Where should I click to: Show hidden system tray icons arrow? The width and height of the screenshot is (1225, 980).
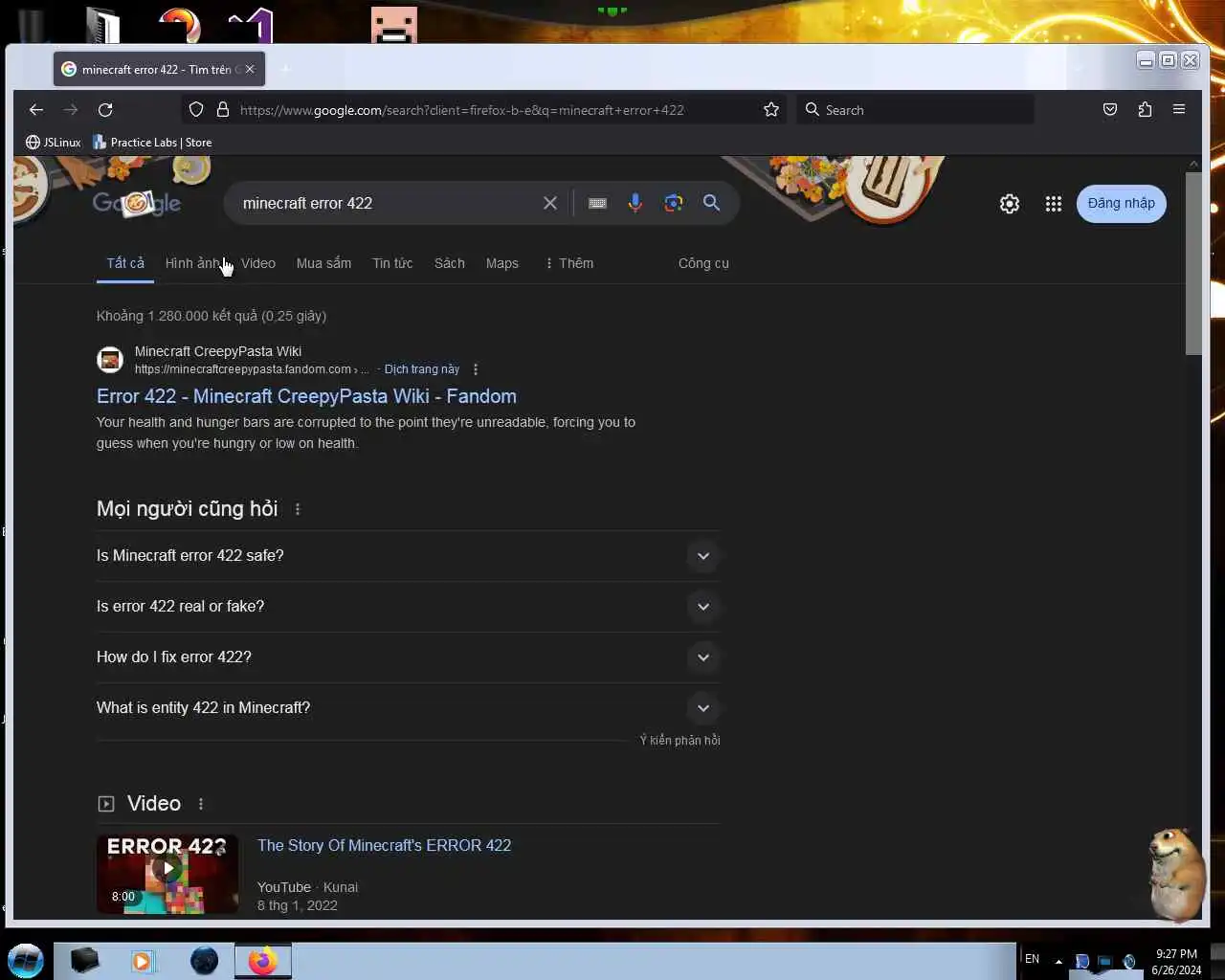coord(1058,961)
